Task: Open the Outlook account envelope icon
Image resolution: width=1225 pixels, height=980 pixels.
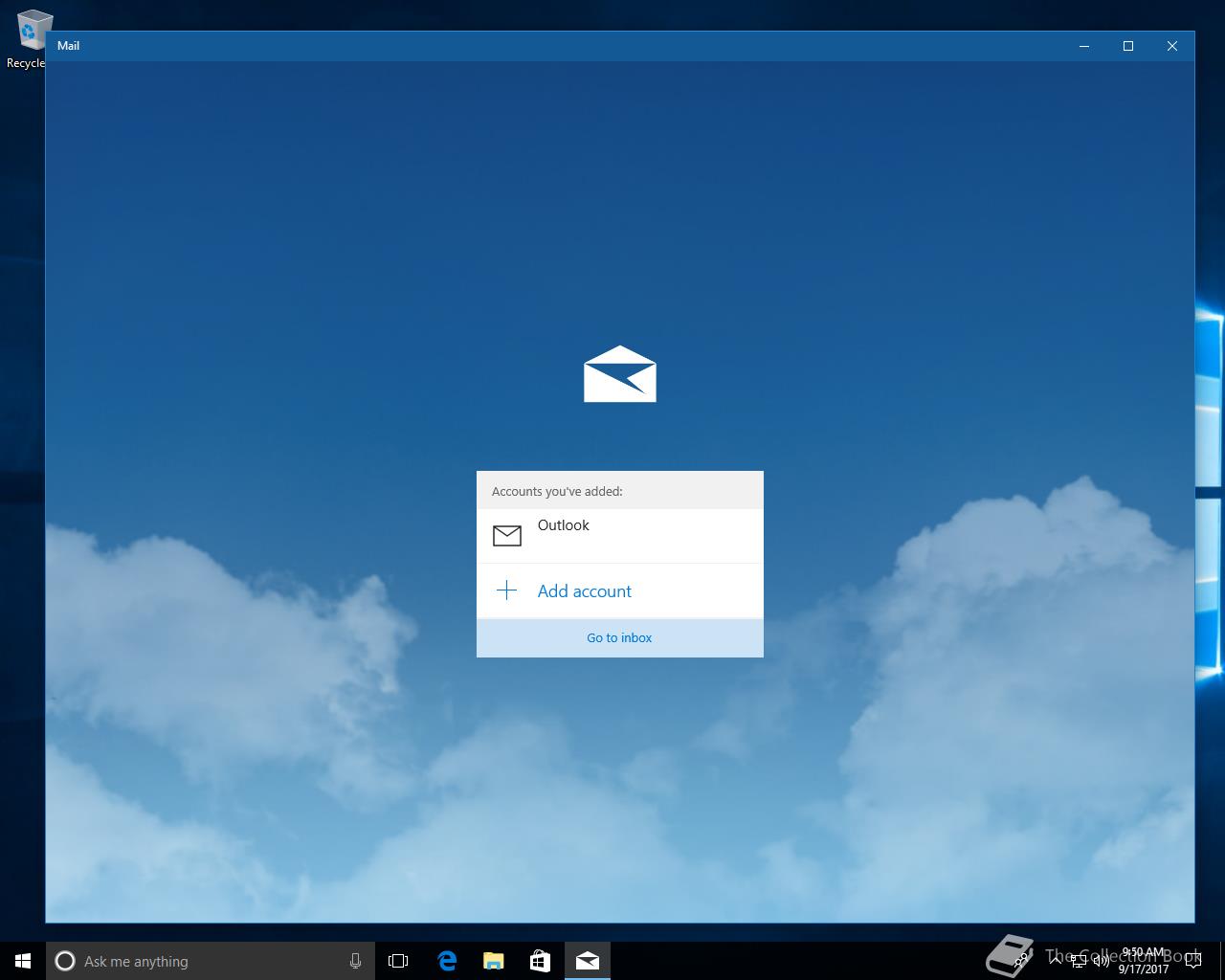Action: (507, 535)
